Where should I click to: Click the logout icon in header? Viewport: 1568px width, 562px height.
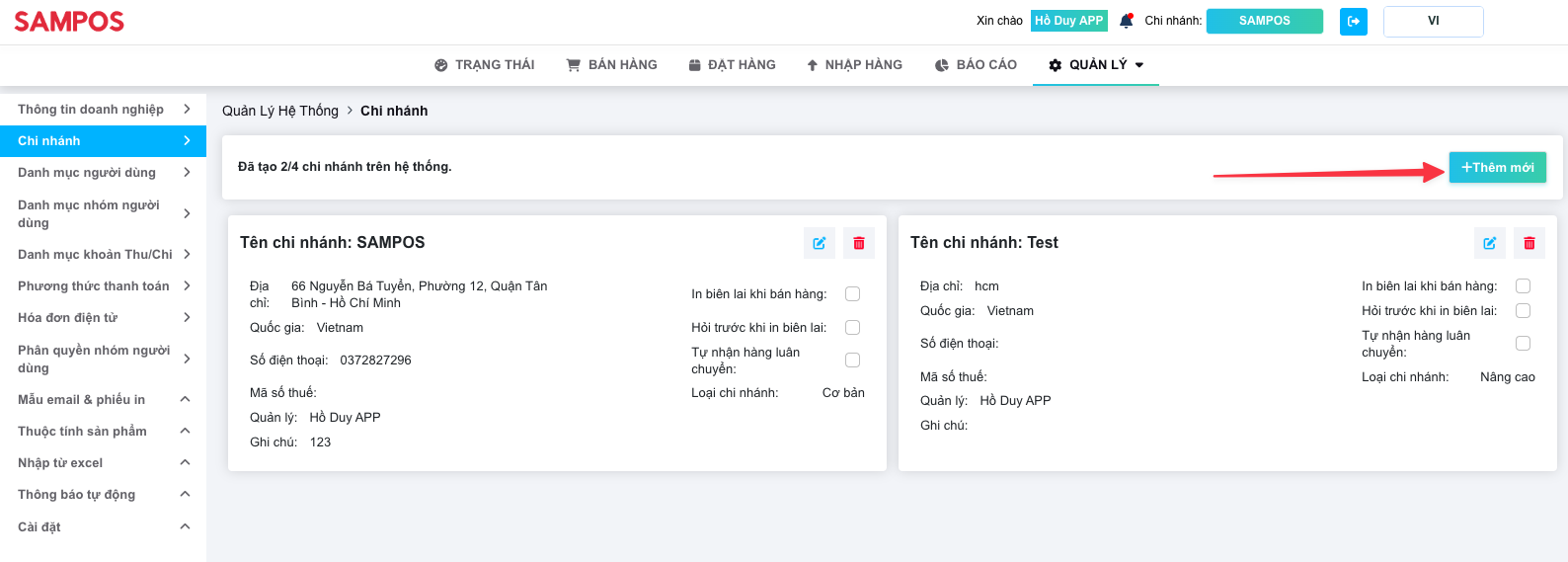[x=1354, y=21]
